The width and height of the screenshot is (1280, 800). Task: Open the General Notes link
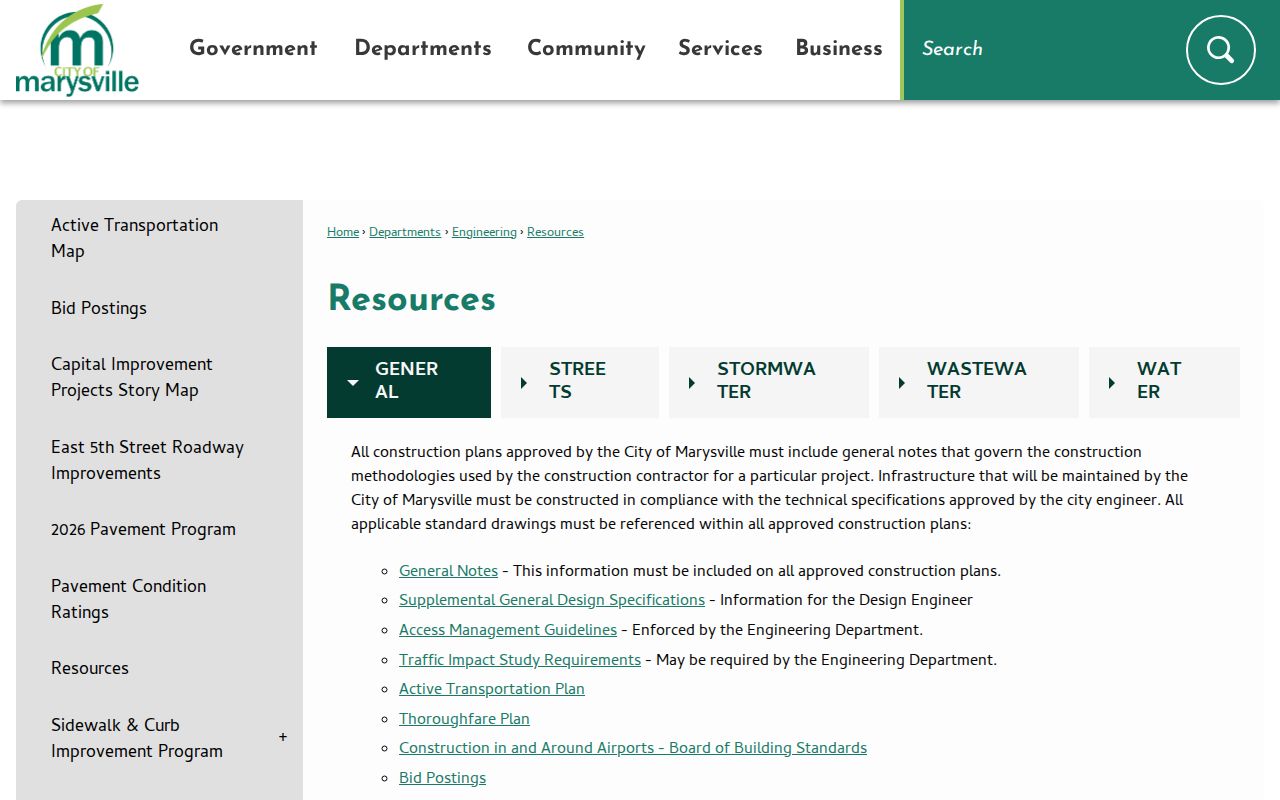tap(448, 571)
